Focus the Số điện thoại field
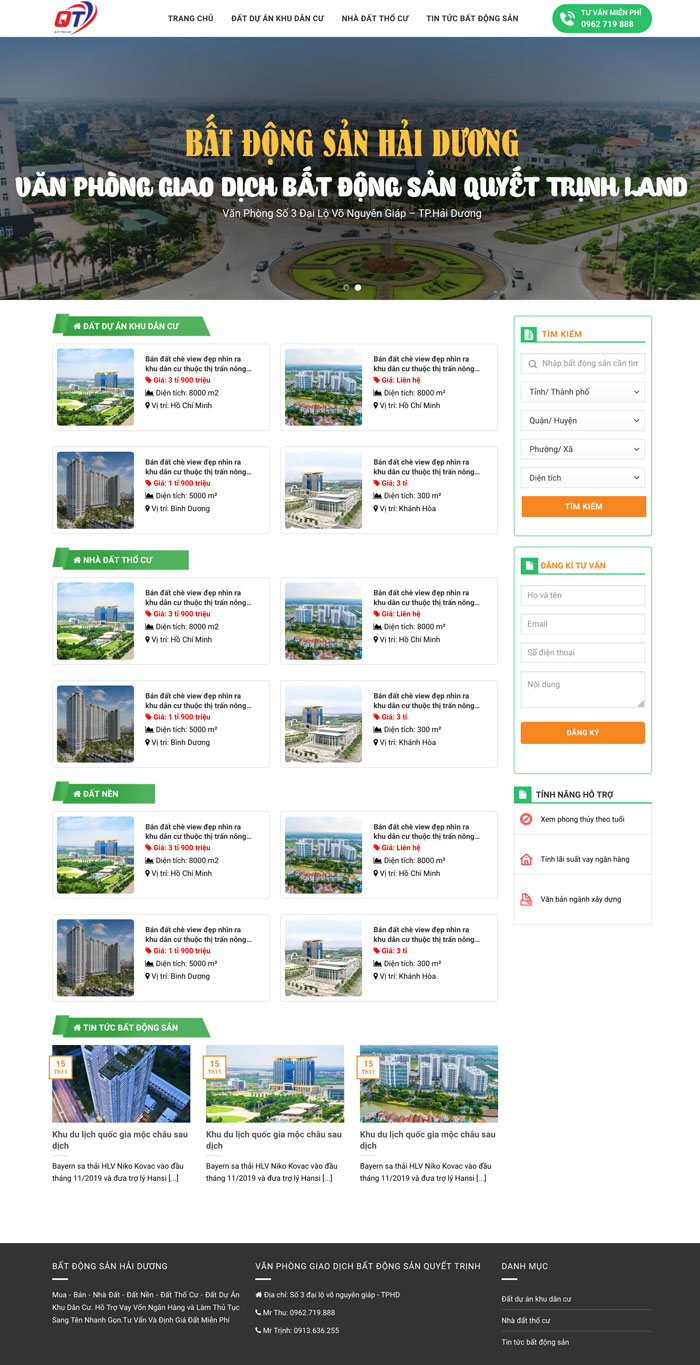 pyautogui.click(x=583, y=652)
